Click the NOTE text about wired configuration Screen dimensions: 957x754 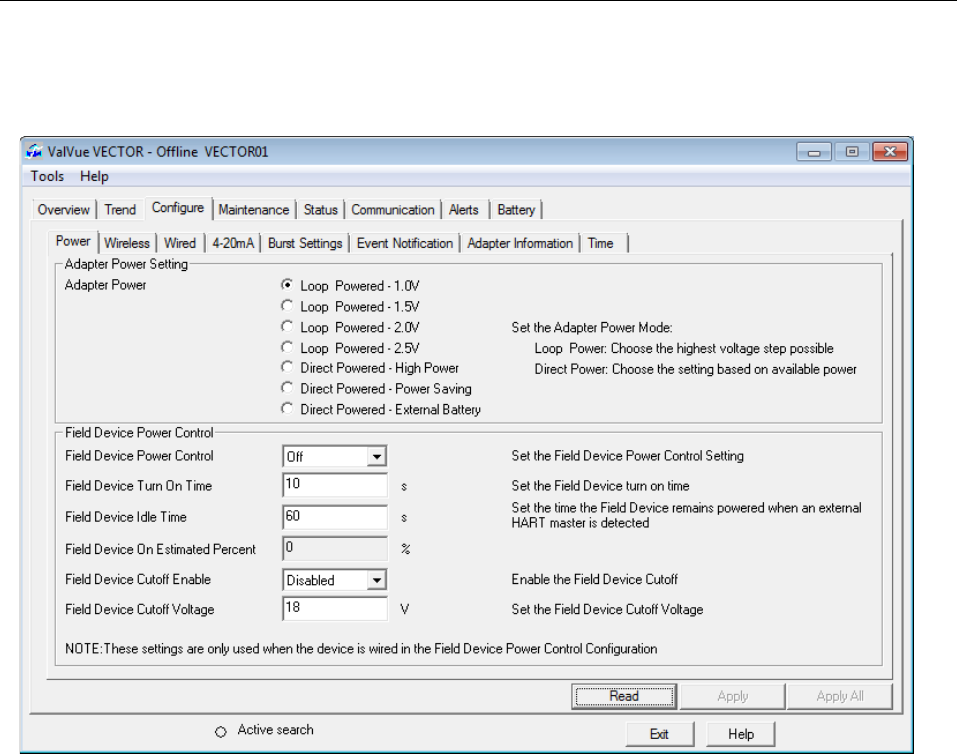pos(361,649)
